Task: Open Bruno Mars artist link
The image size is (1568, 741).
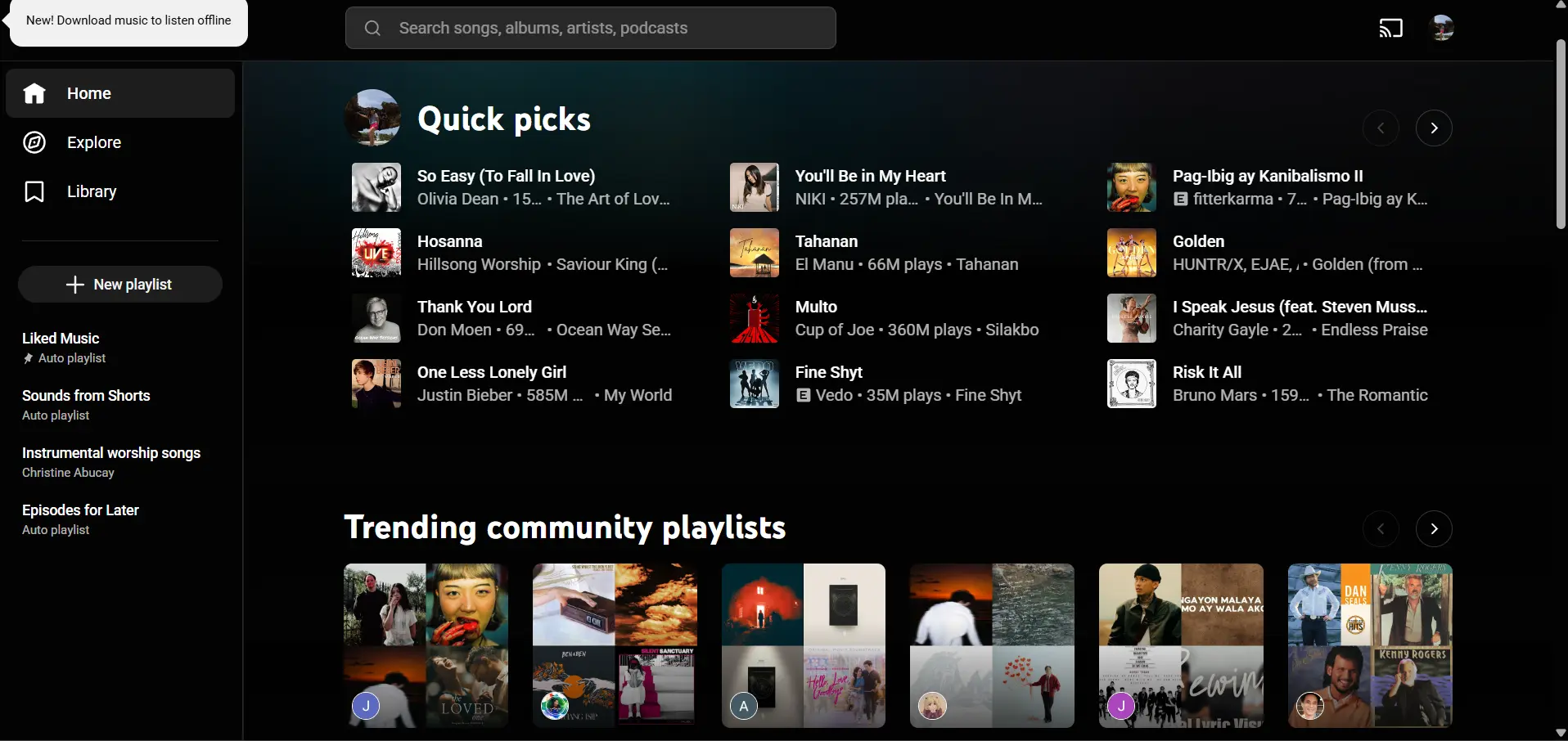Action: (x=1214, y=395)
